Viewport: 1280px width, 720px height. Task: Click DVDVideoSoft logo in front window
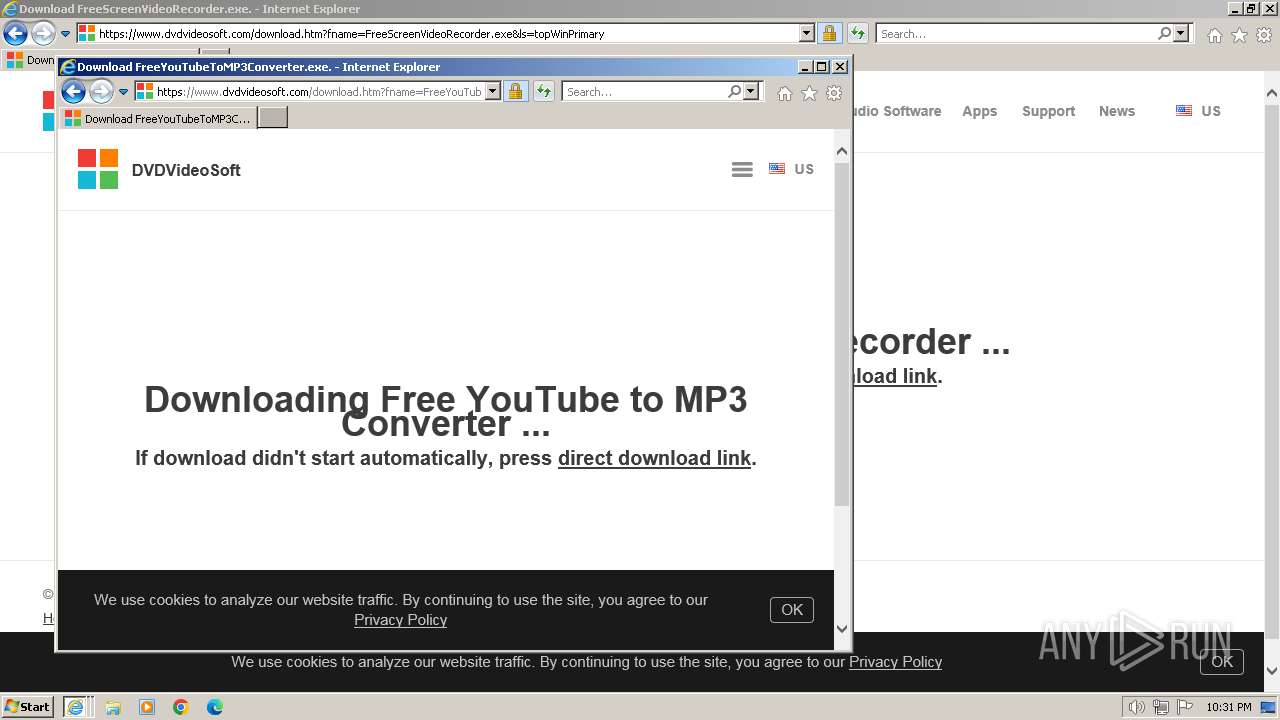[159, 169]
